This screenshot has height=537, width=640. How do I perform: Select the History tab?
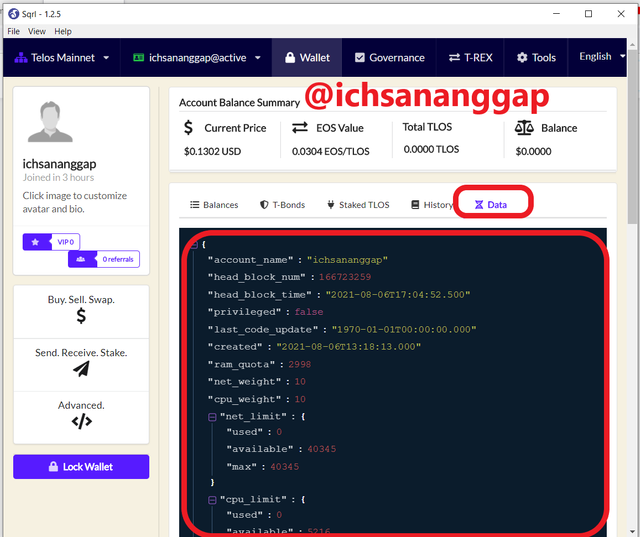click(432, 205)
